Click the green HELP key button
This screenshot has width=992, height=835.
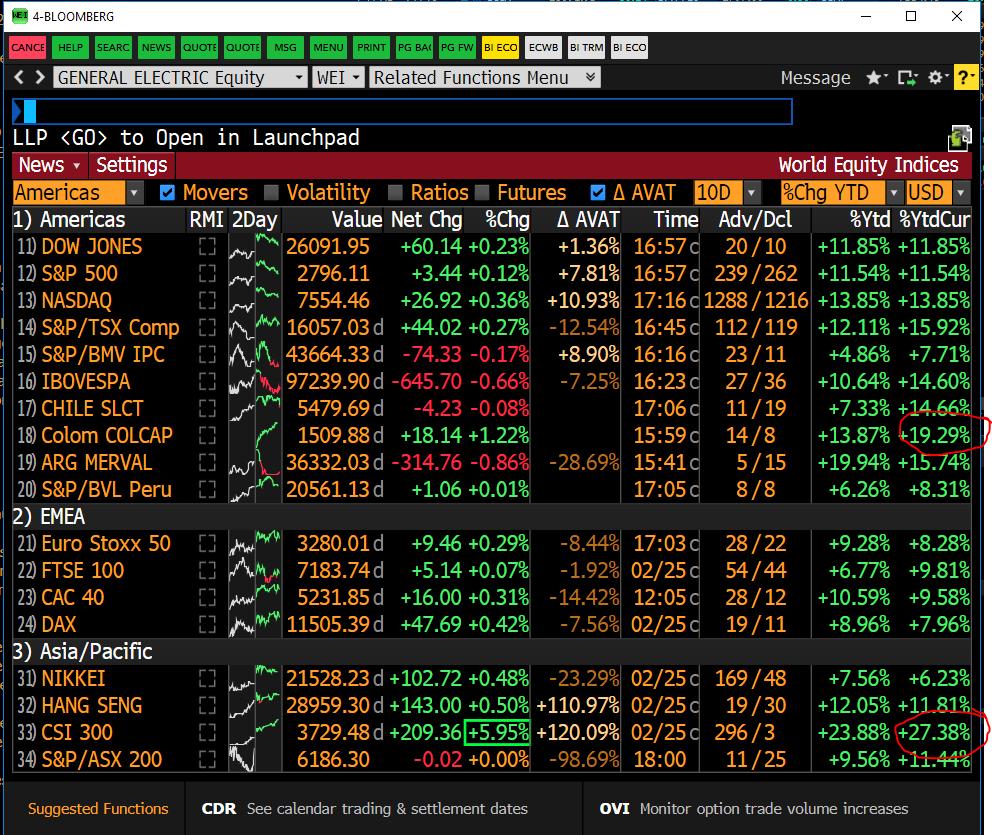[x=70, y=47]
